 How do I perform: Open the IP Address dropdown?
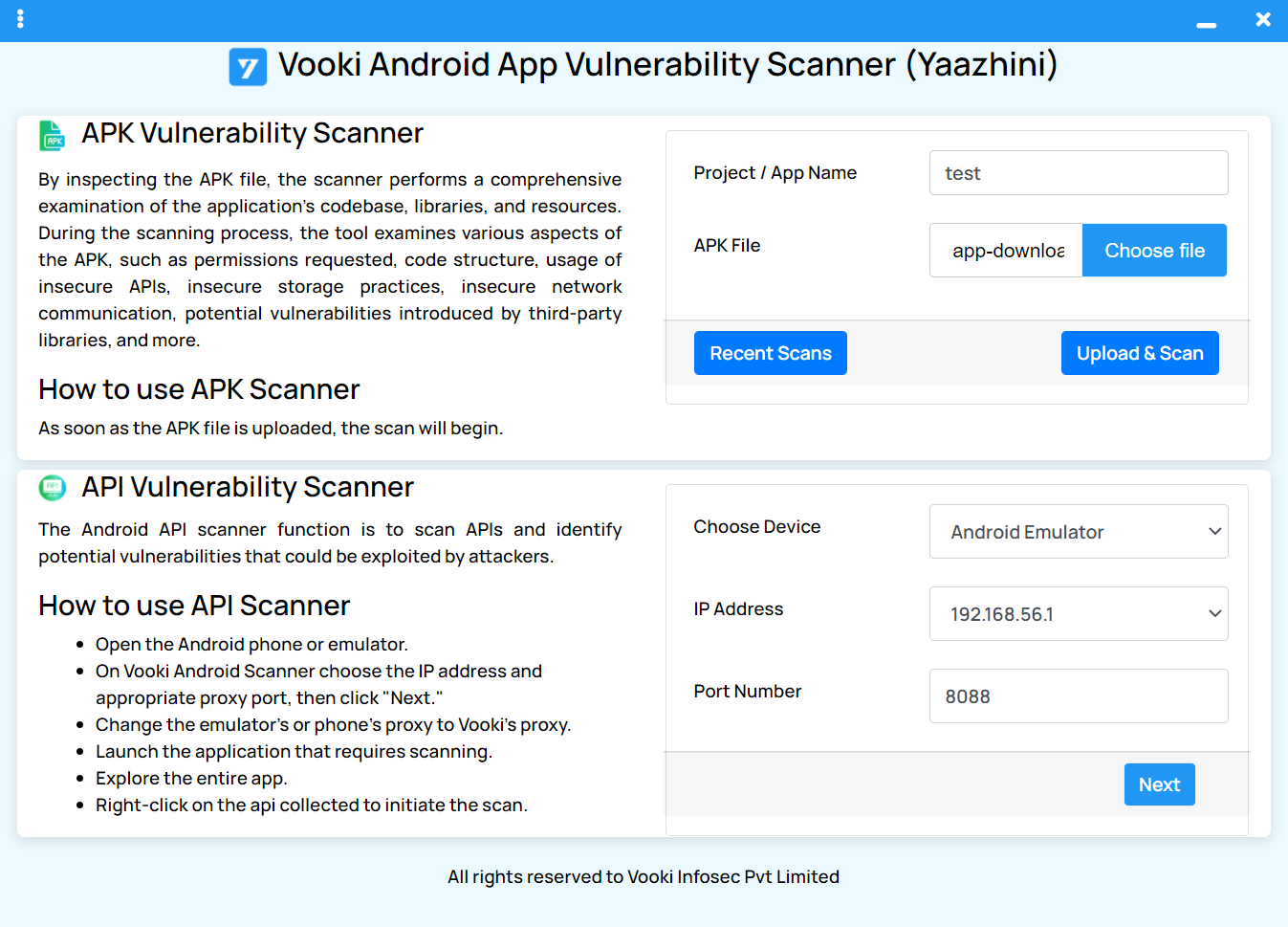point(1079,614)
